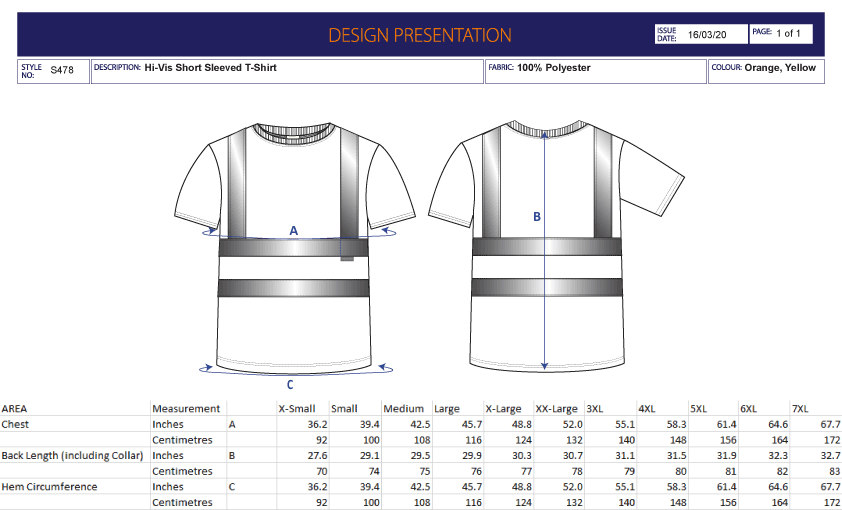Click the Small size header

[344, 409]
